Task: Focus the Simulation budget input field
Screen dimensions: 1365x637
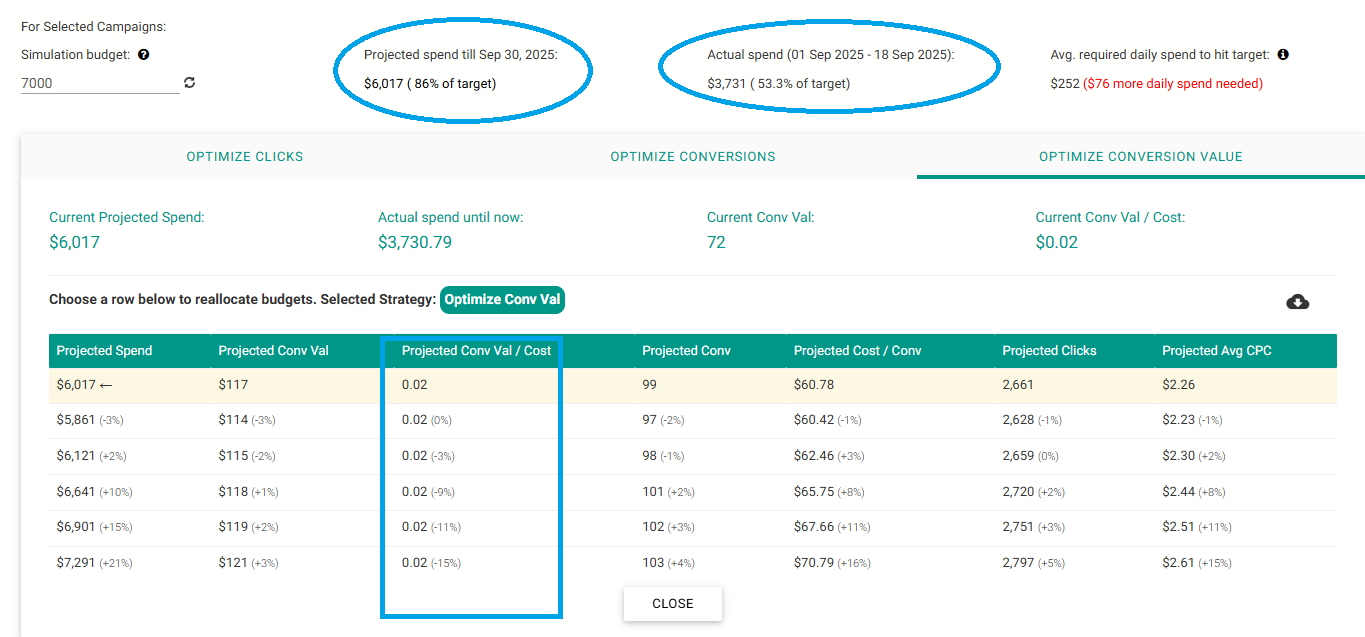Action: click(99, 84)
